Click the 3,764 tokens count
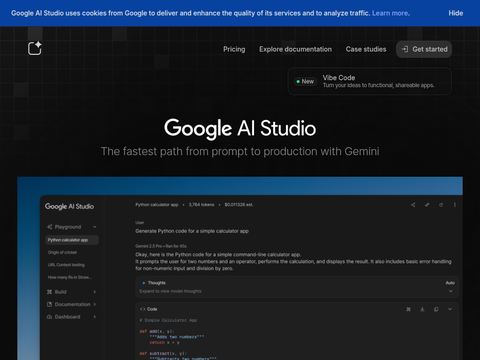 201,205
